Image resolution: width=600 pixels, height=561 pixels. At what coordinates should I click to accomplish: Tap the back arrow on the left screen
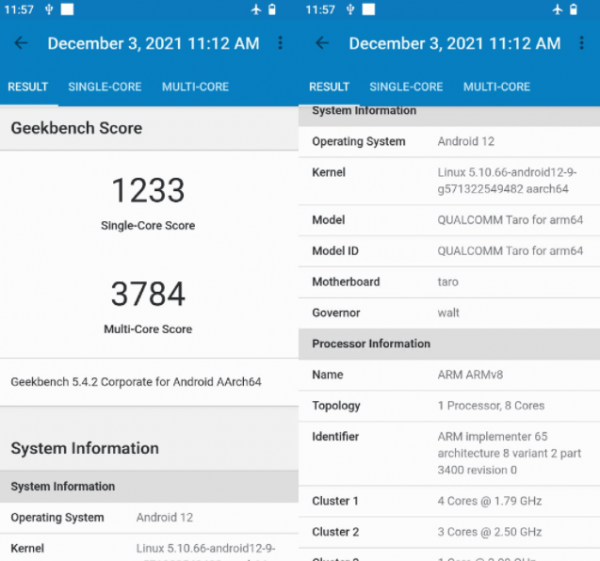(21, 44)
